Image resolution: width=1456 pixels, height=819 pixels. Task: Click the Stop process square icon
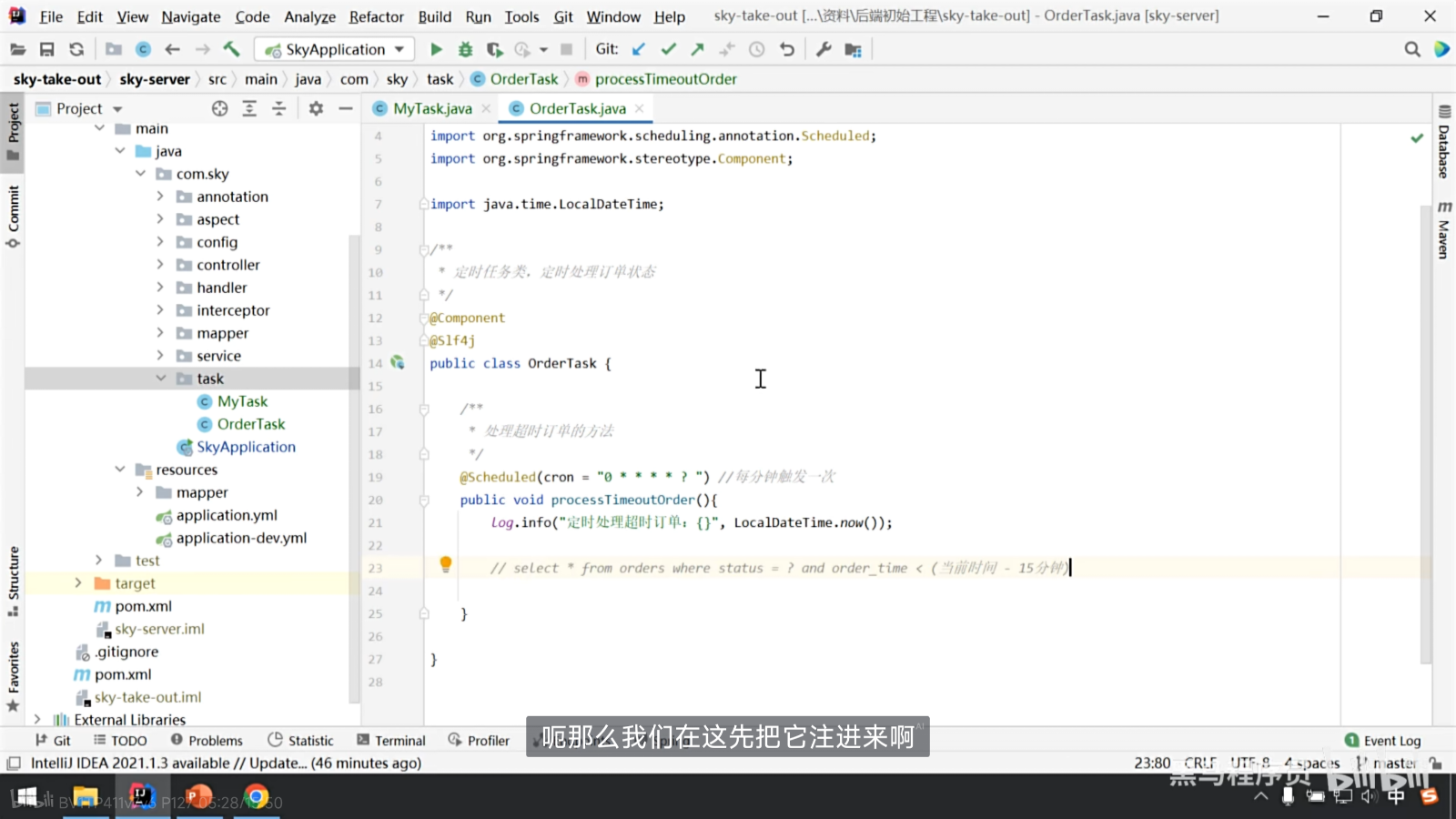[x=566, y=49]
